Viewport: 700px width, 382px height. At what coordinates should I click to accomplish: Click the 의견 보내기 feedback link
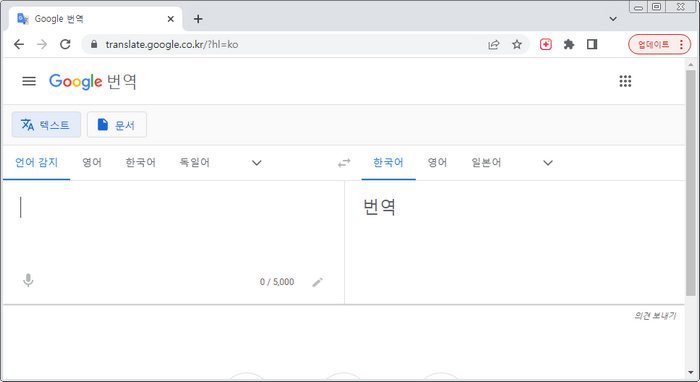pos(655,316)
